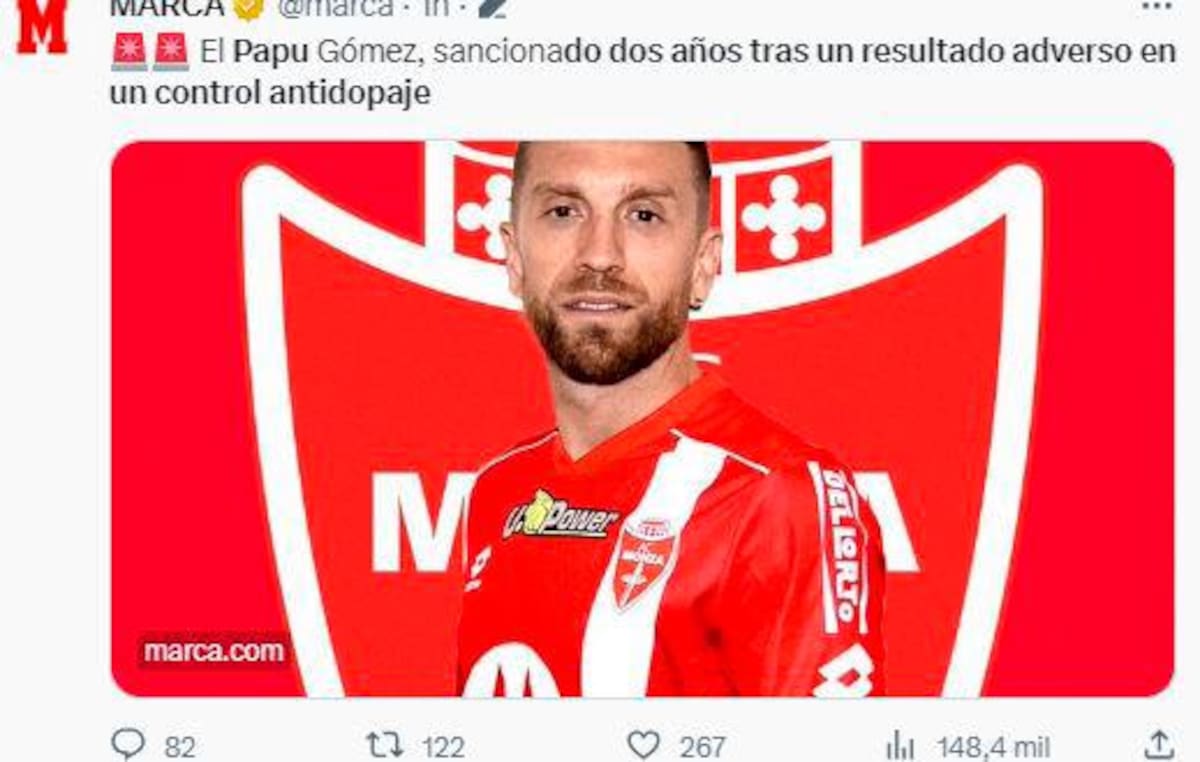Enlarge the Papu Gómez Monza photo

click(x=642, y=419)
